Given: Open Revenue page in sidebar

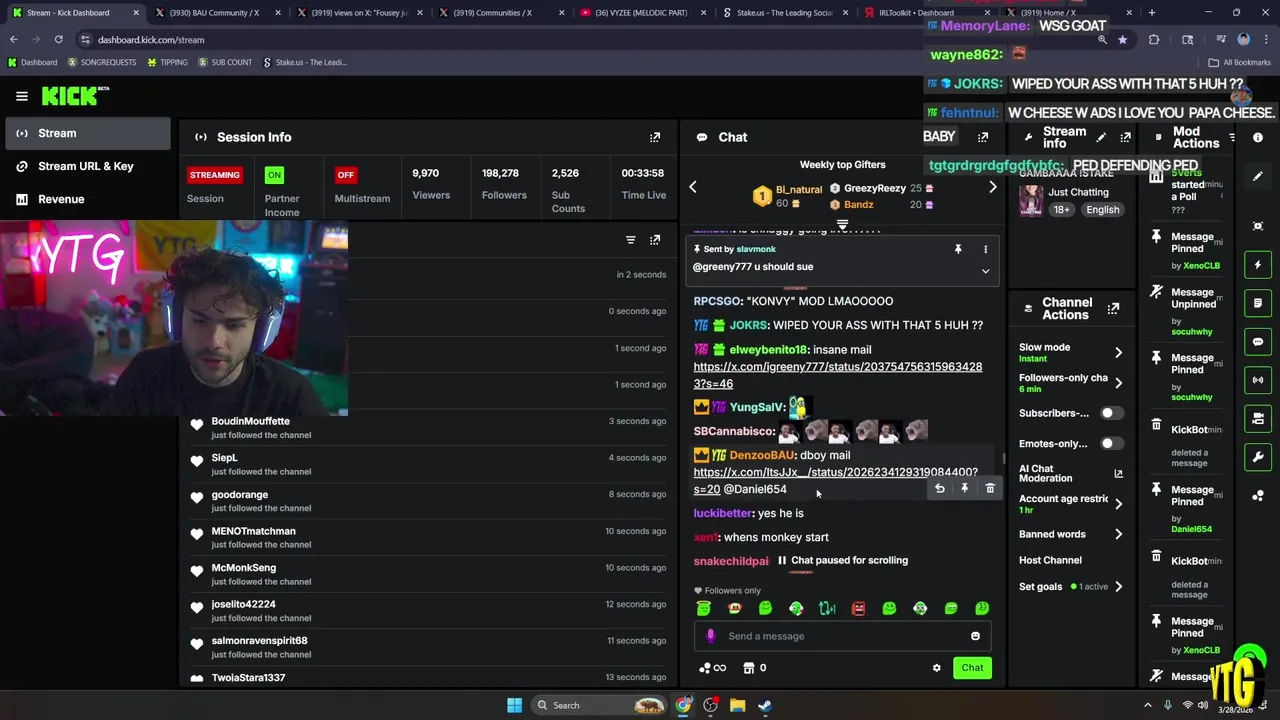Looking at the screenshot, I should tap(86, 199).
